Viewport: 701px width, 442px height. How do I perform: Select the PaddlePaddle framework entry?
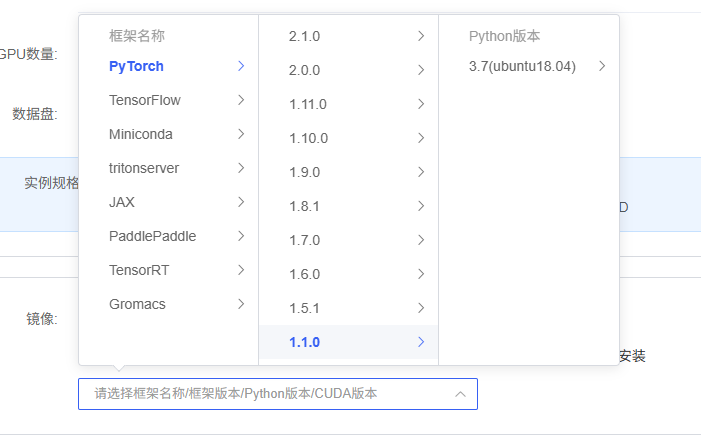(168, 236)
